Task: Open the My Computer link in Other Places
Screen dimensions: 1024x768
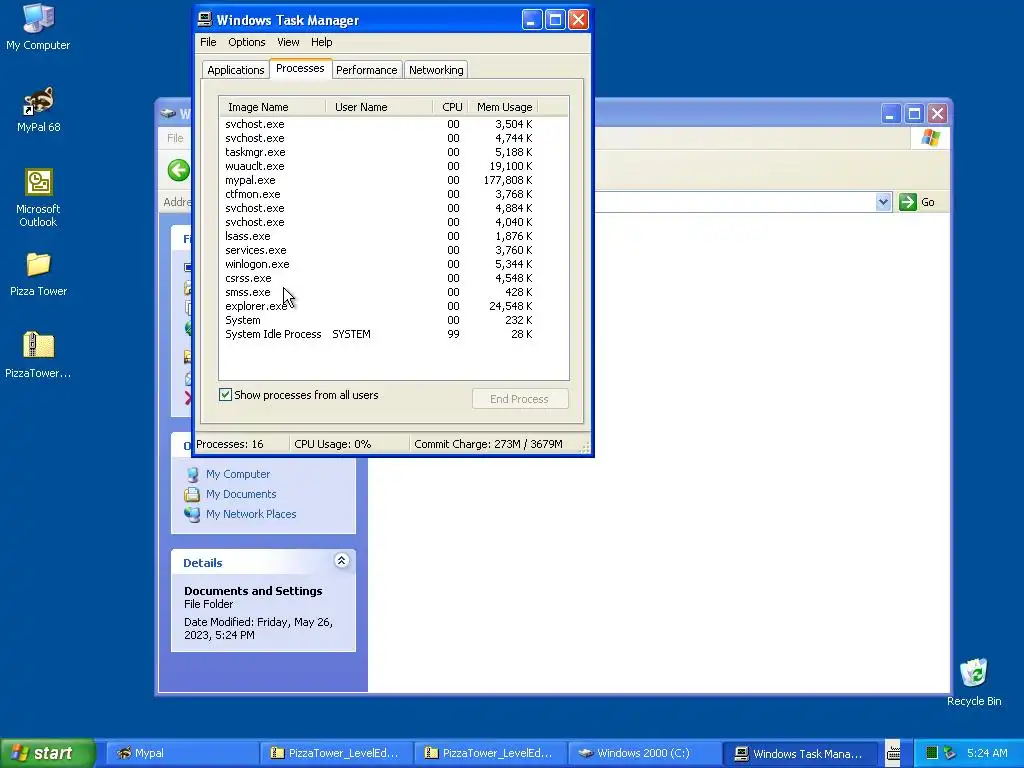Action: point(238,474)
